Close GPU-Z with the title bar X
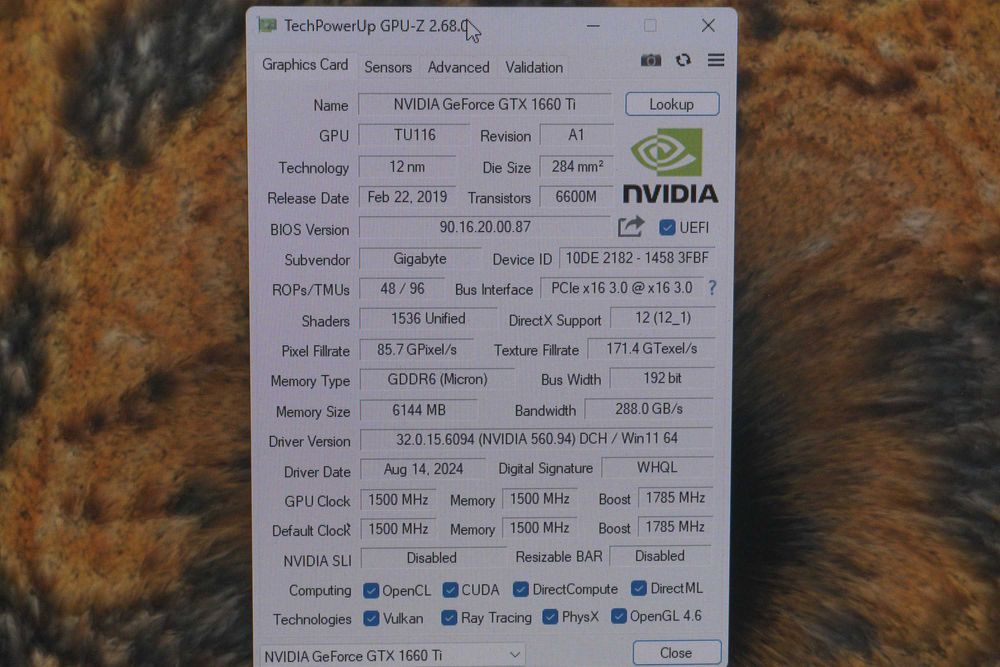This screenshot has height=667, width=1000. pos(708,26)
